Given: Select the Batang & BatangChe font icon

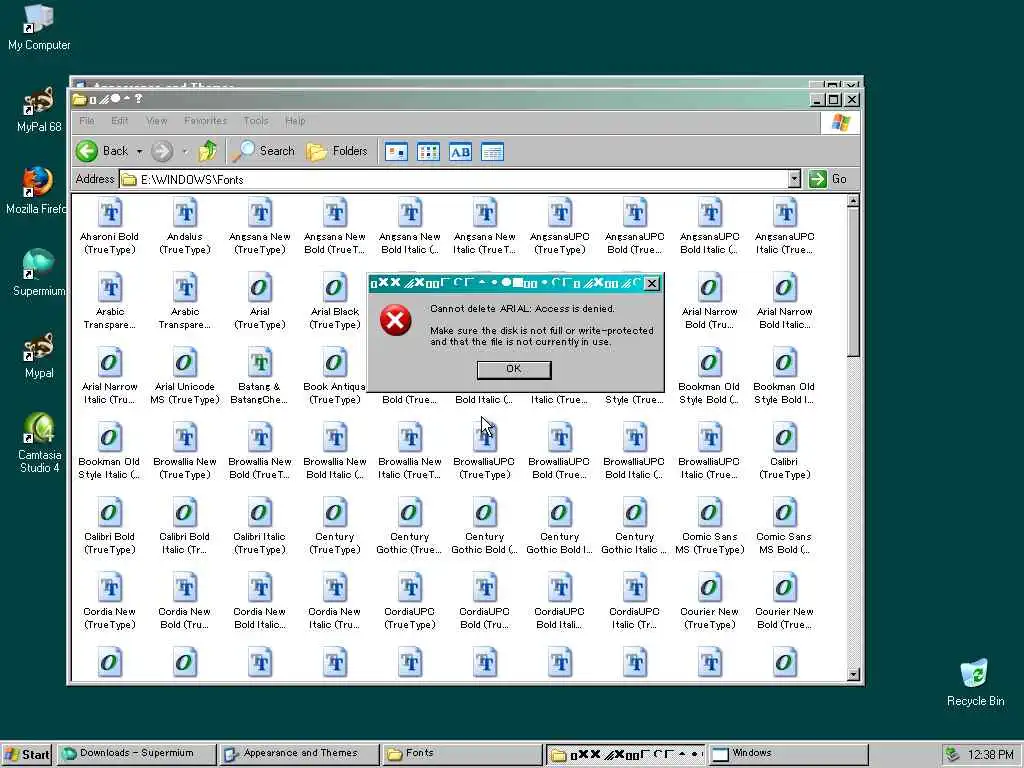Looking at the screenshot, I should pyautogui.click(x=260, y=376).
